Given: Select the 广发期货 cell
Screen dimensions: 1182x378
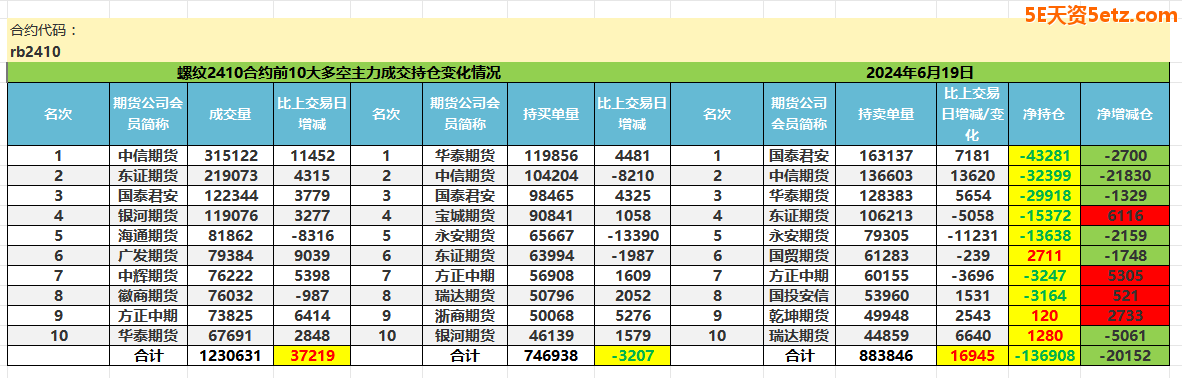Looking at the screenshot, I should coord(149,255).
